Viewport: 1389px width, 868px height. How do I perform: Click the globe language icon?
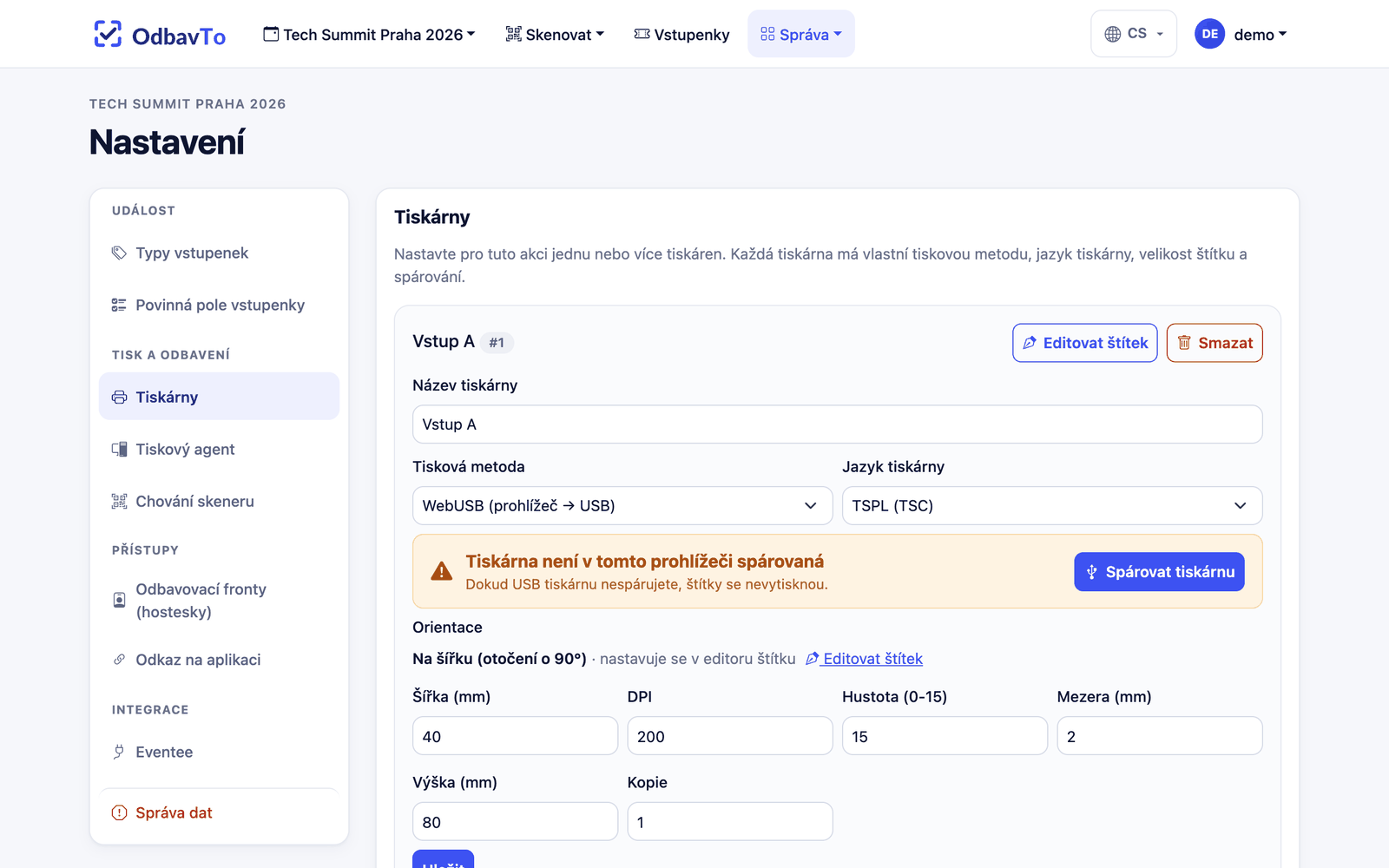pyautogui.click(x=1112, y=34)
